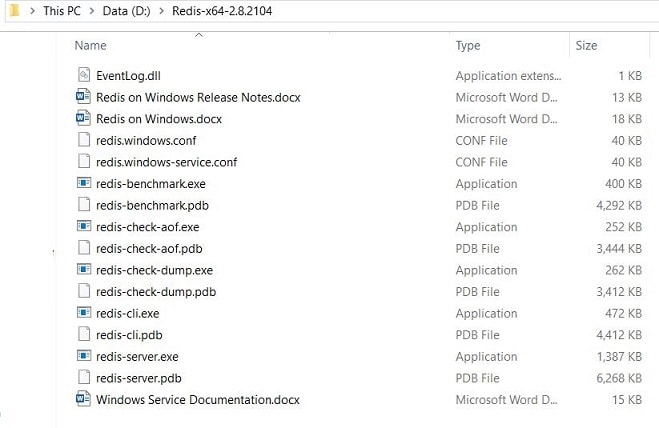Select the redis-check-aof.exe application icon
This screenshot has width=659, height=428.
[x=84, y=226]
